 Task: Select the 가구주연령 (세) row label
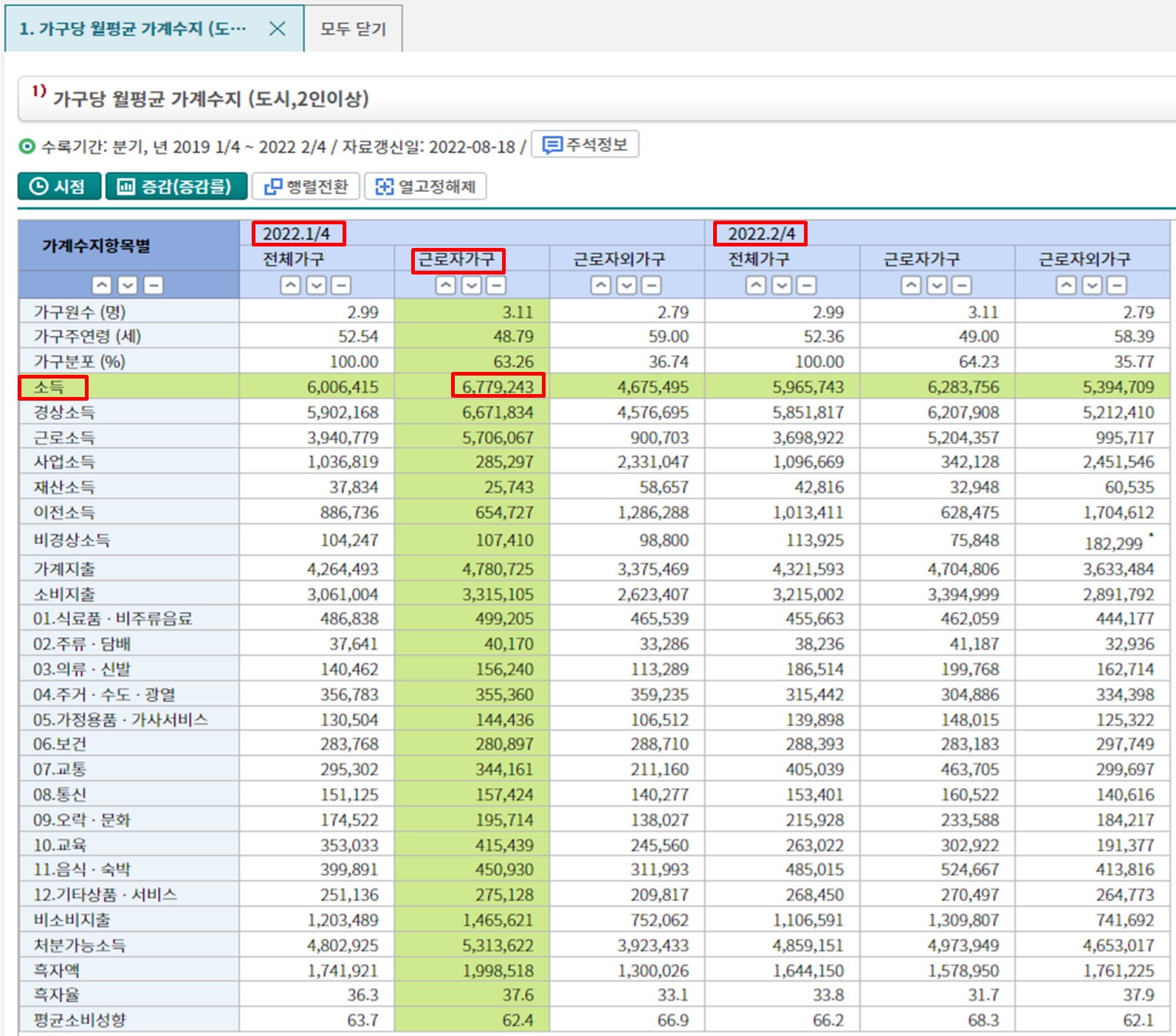87,336
